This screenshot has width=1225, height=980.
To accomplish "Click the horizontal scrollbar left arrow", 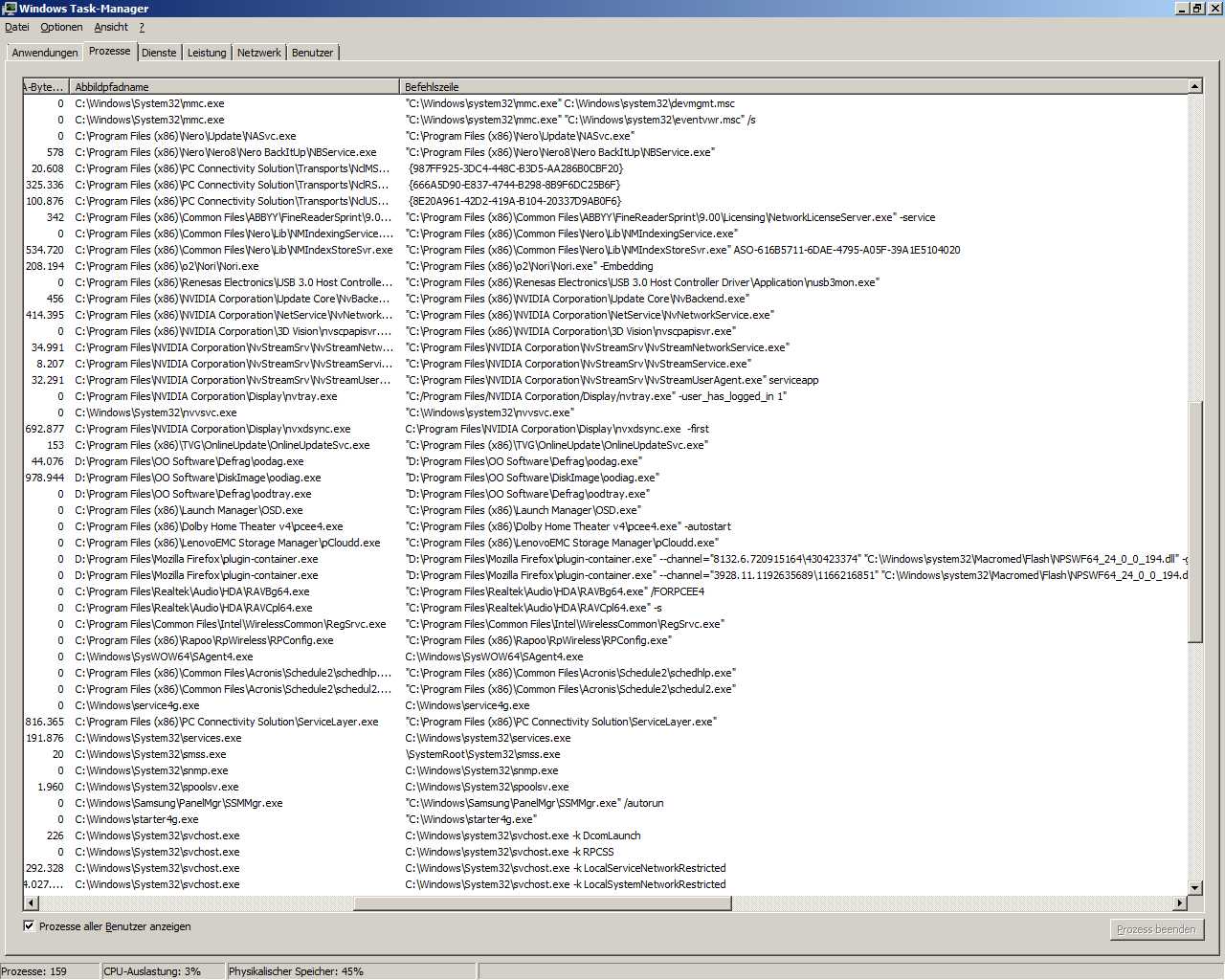I will [x=31, y=902].
